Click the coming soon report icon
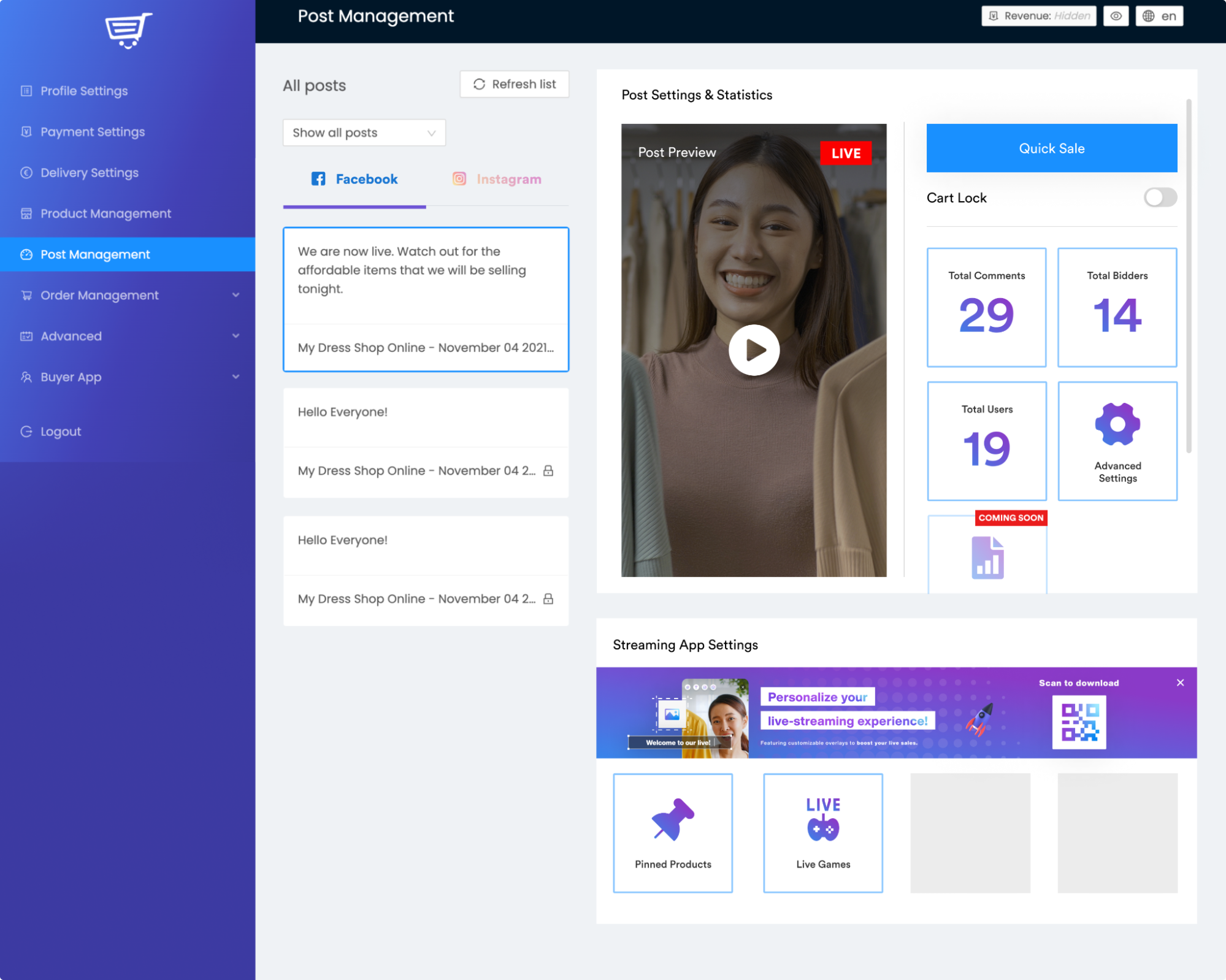Screen dimensions: 1226x980 point(987,557)
